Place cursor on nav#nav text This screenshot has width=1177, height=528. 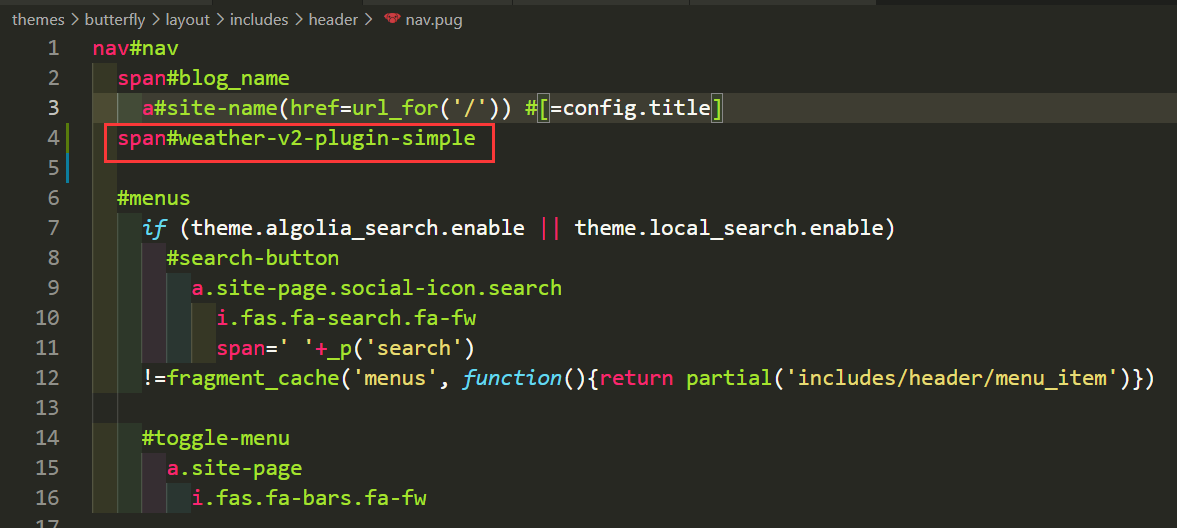pyautogui.click(x=136, y=49)
